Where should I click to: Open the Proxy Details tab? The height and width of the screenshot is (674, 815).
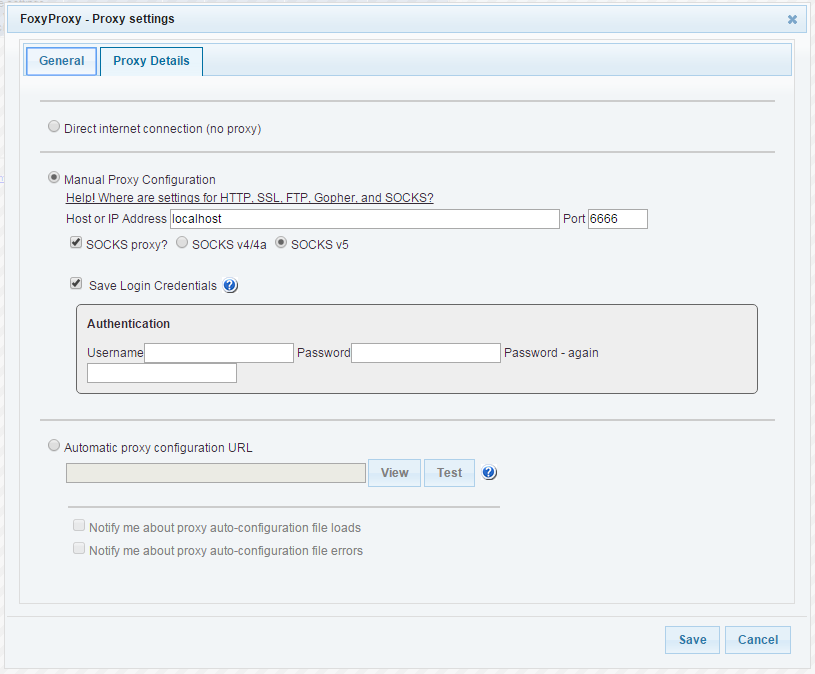(151, 61)
